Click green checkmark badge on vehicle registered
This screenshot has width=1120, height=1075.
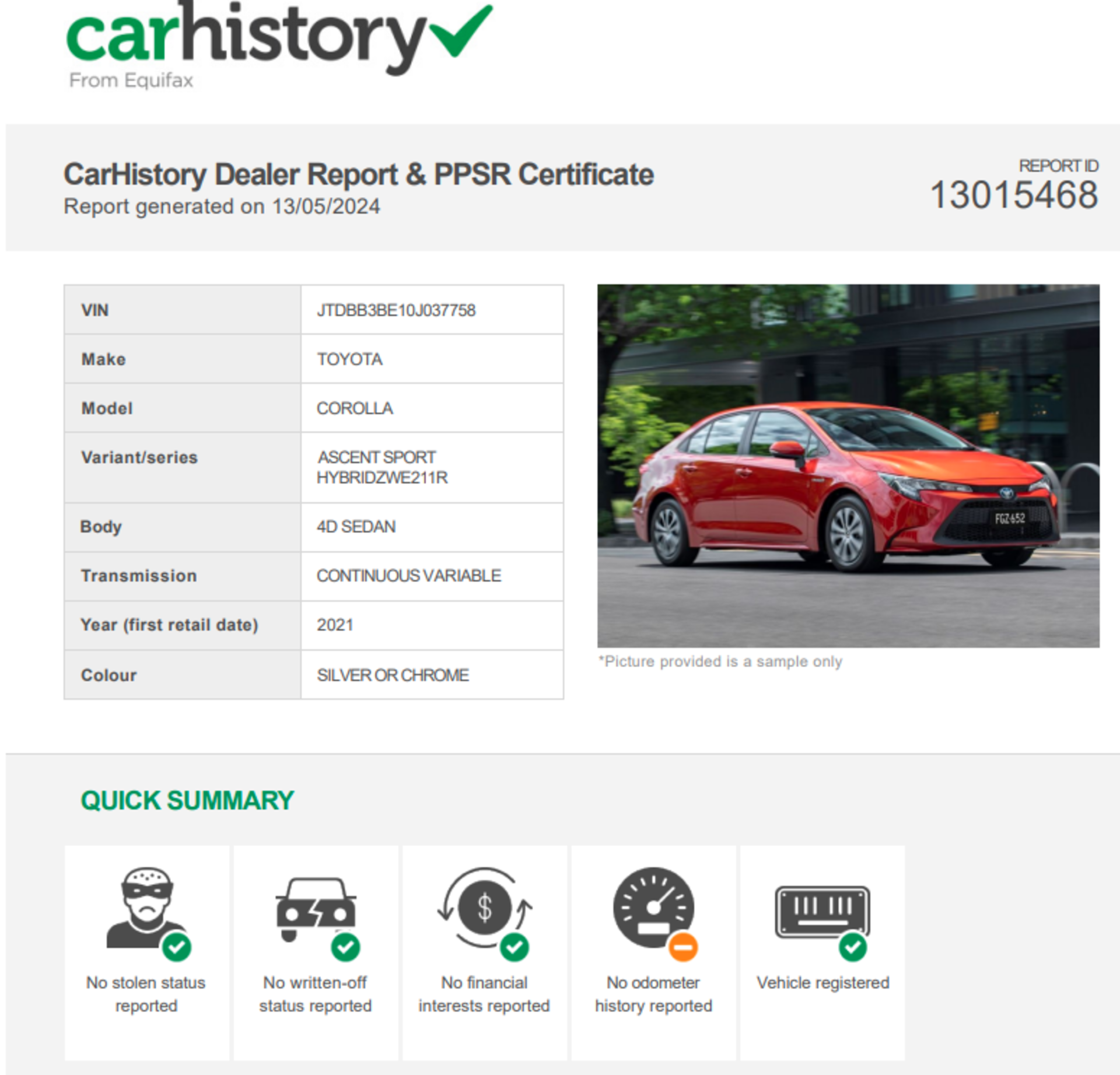pos(852,947)
